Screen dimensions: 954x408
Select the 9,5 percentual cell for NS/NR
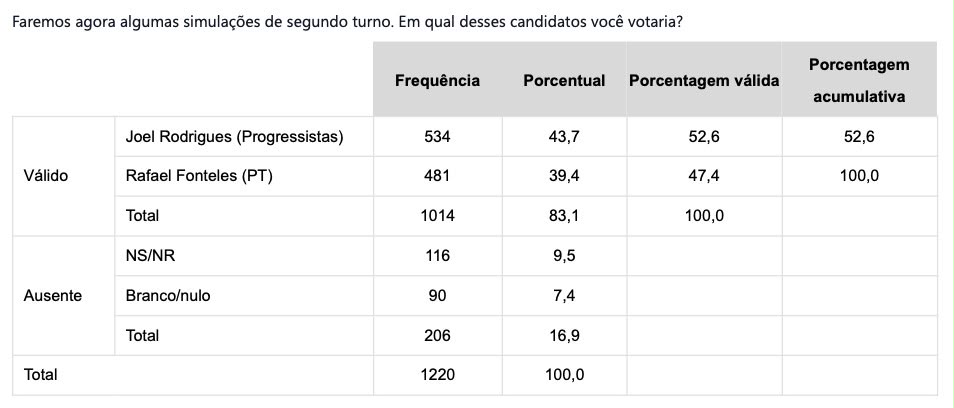point(564,256)
